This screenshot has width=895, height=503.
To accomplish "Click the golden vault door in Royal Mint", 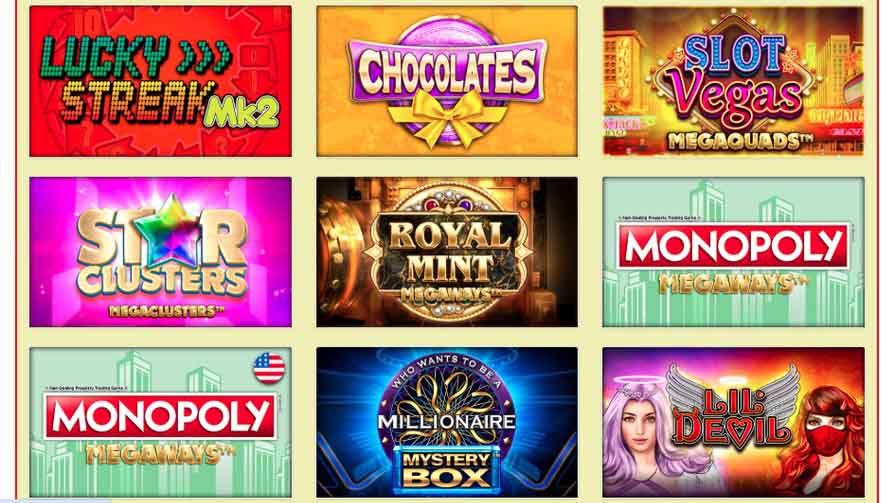I will [x=341, y=252].
